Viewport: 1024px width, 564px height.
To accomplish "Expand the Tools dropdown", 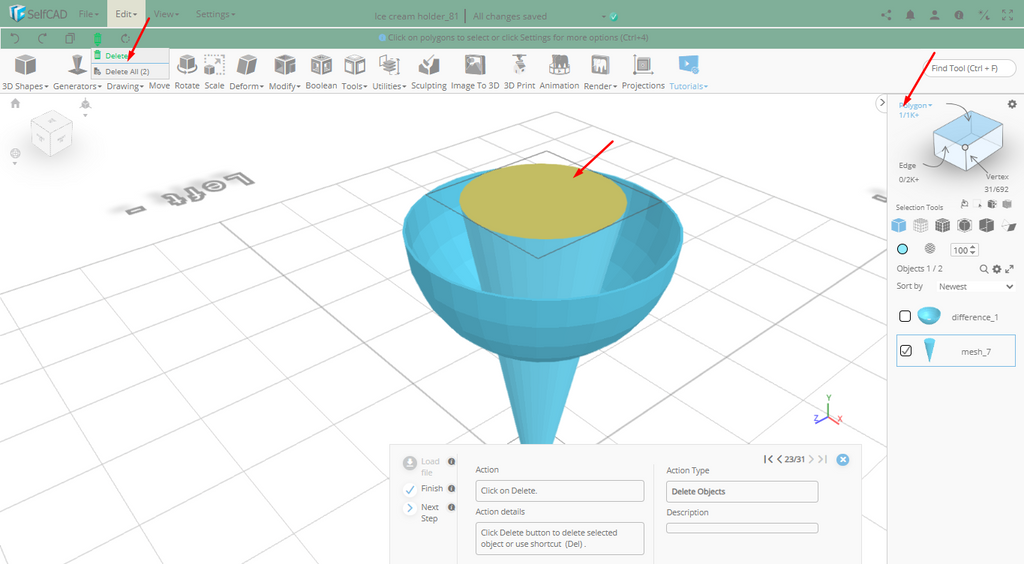I will coord(354,86).
